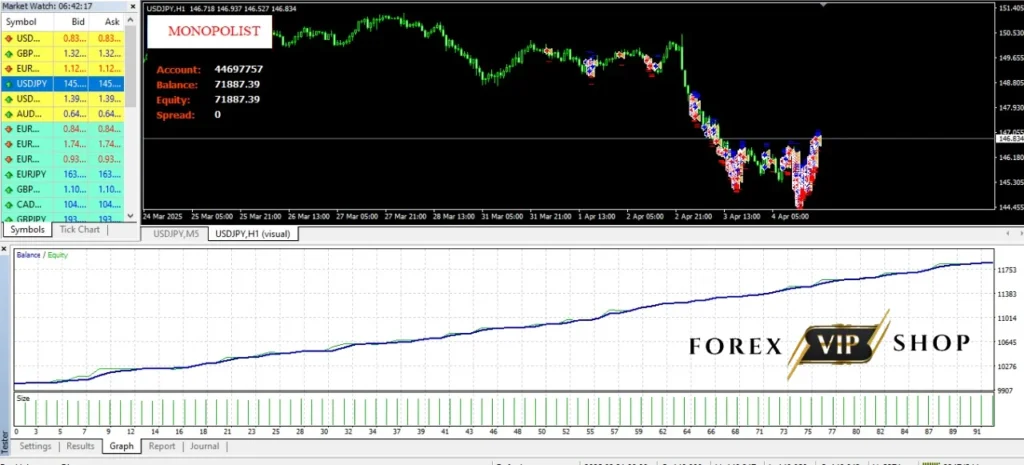Click the chart shift triangle marker
This screenshot has height=465, width=1024.
[822, 4]
